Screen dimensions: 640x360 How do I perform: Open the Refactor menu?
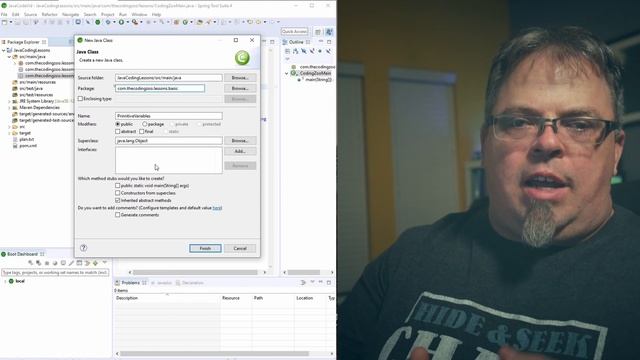49,14
